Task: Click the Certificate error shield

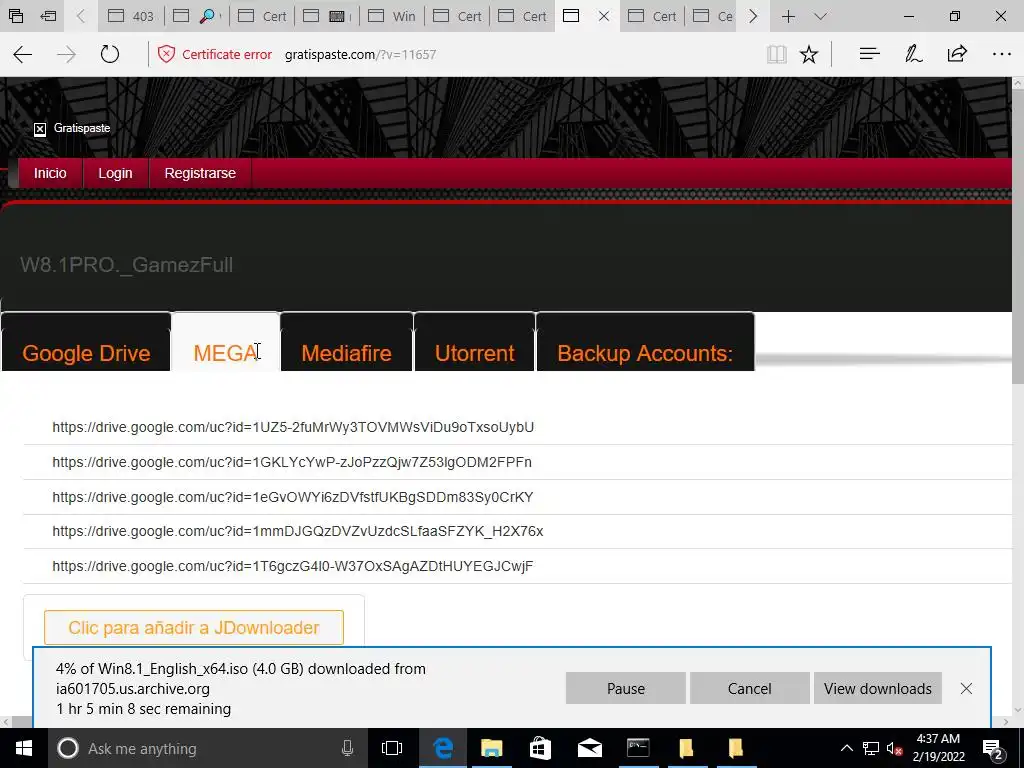Action: [x=167, y=54]
